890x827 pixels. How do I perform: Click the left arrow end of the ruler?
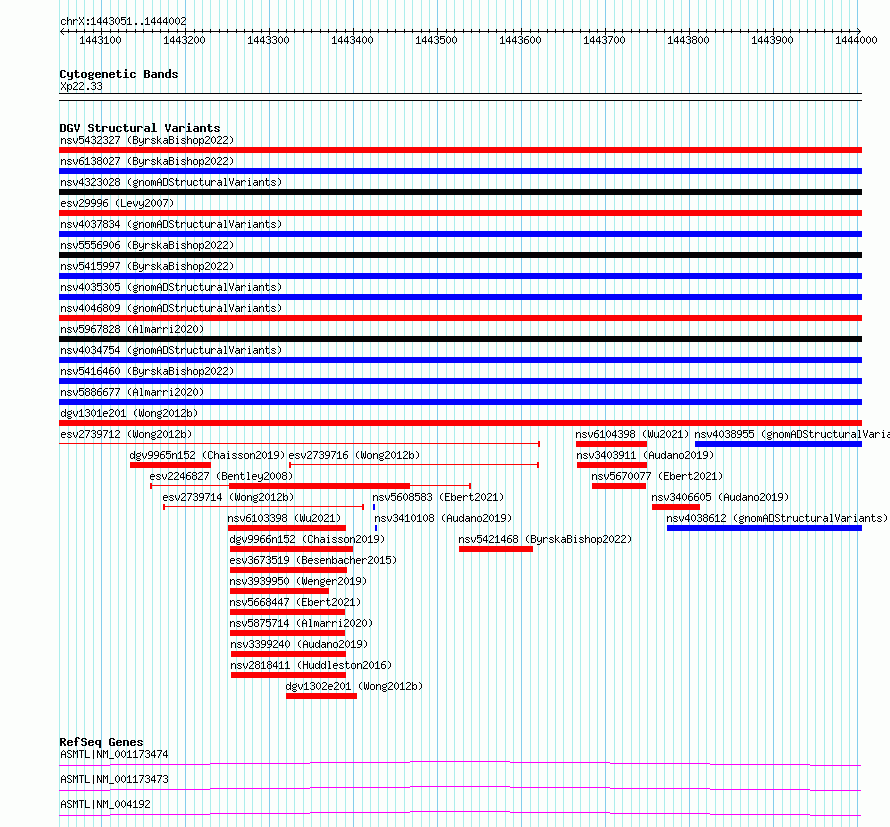62,31
